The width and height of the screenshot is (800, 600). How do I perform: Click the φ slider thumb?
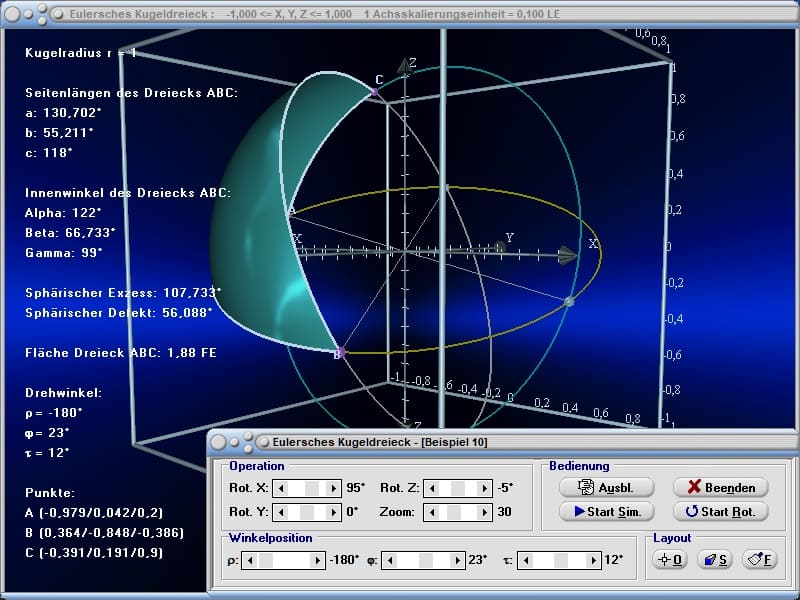(426, 560)
